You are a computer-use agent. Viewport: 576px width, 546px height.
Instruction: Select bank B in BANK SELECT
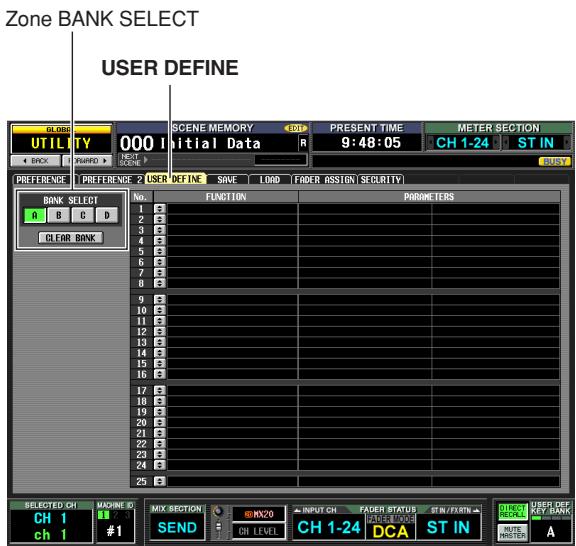58,215
